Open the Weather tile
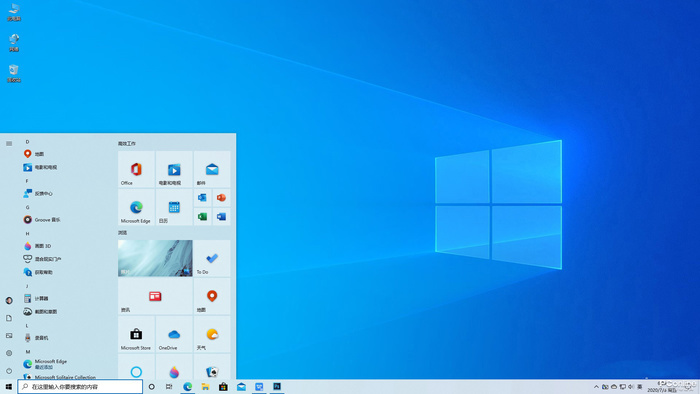 (x=212, y=334)
